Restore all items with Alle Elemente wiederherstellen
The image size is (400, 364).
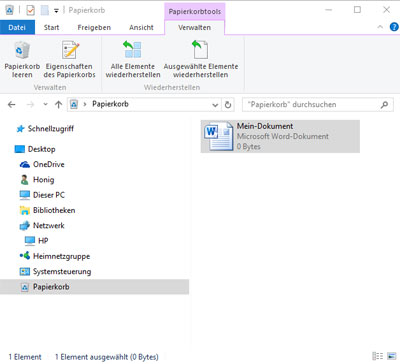(133, 60)
